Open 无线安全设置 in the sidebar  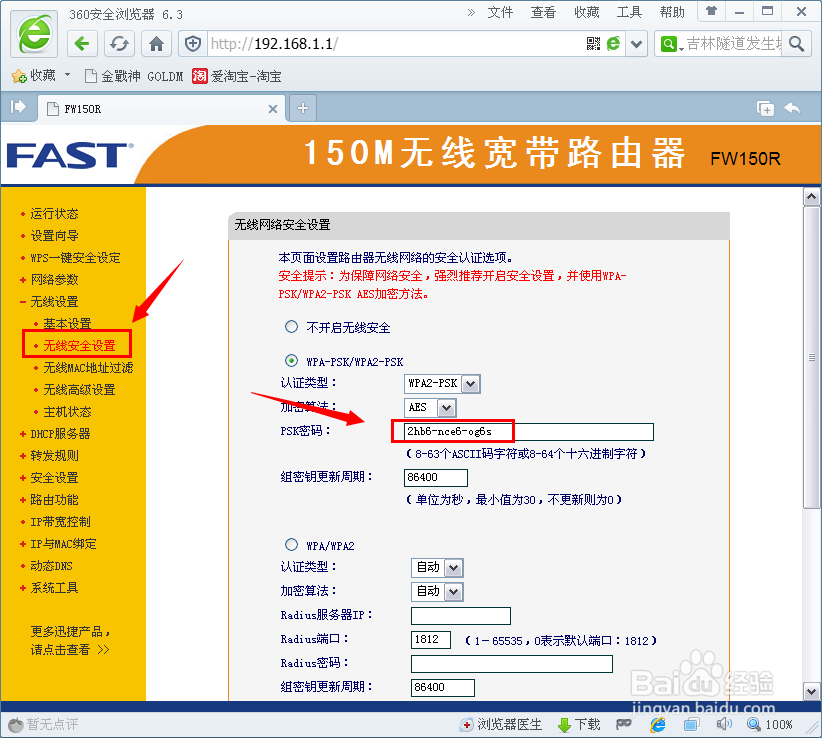[x=77, y=345]
